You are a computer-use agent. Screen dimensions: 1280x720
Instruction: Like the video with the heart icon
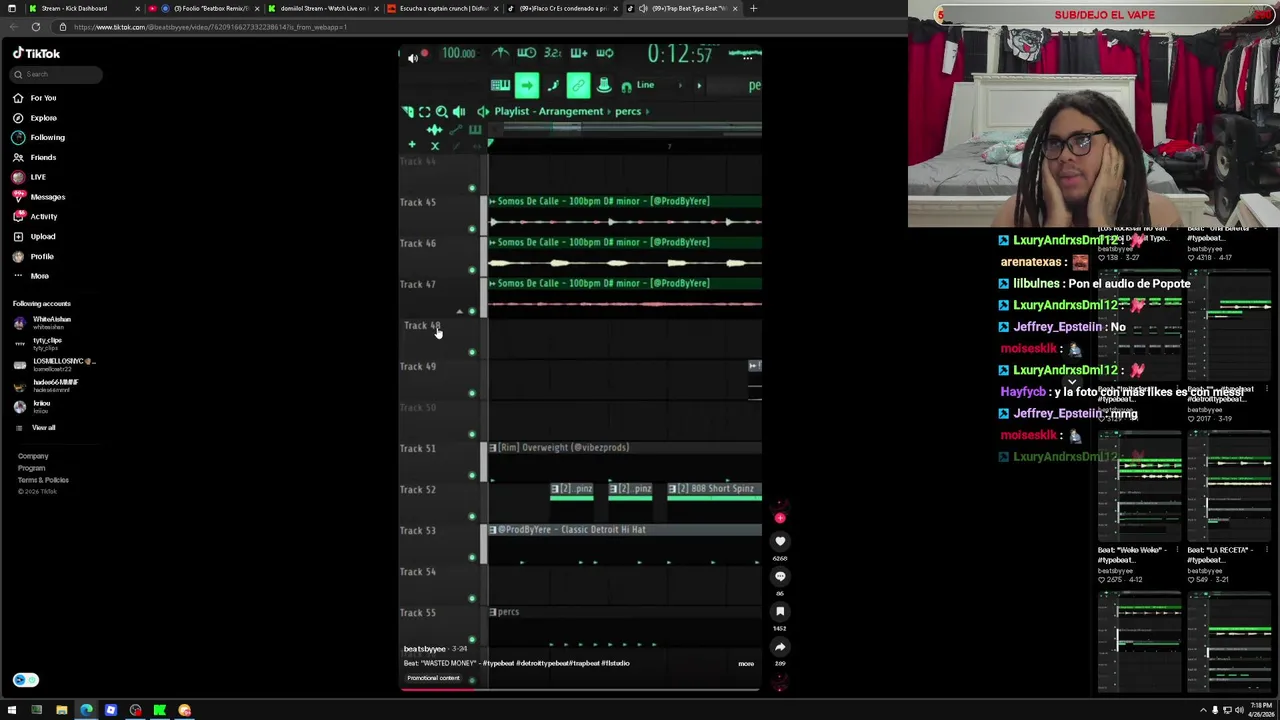(780, 541)
